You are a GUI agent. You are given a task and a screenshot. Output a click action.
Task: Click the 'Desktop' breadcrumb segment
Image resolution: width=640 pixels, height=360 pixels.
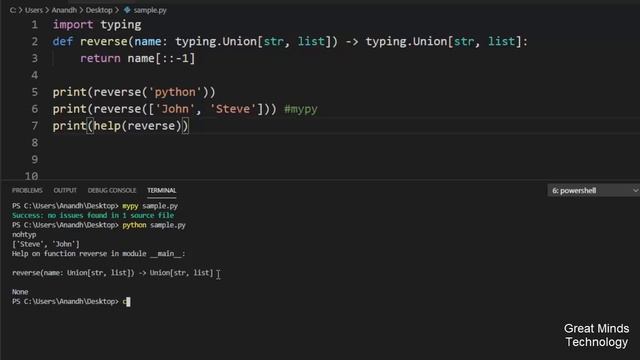tap(99, 10)
